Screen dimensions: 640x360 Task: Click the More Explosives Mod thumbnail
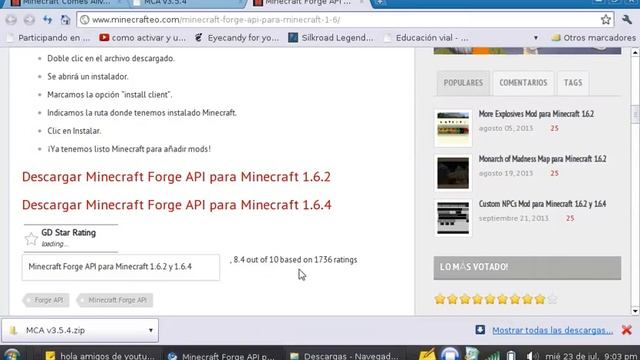click(x=453, y=128)
